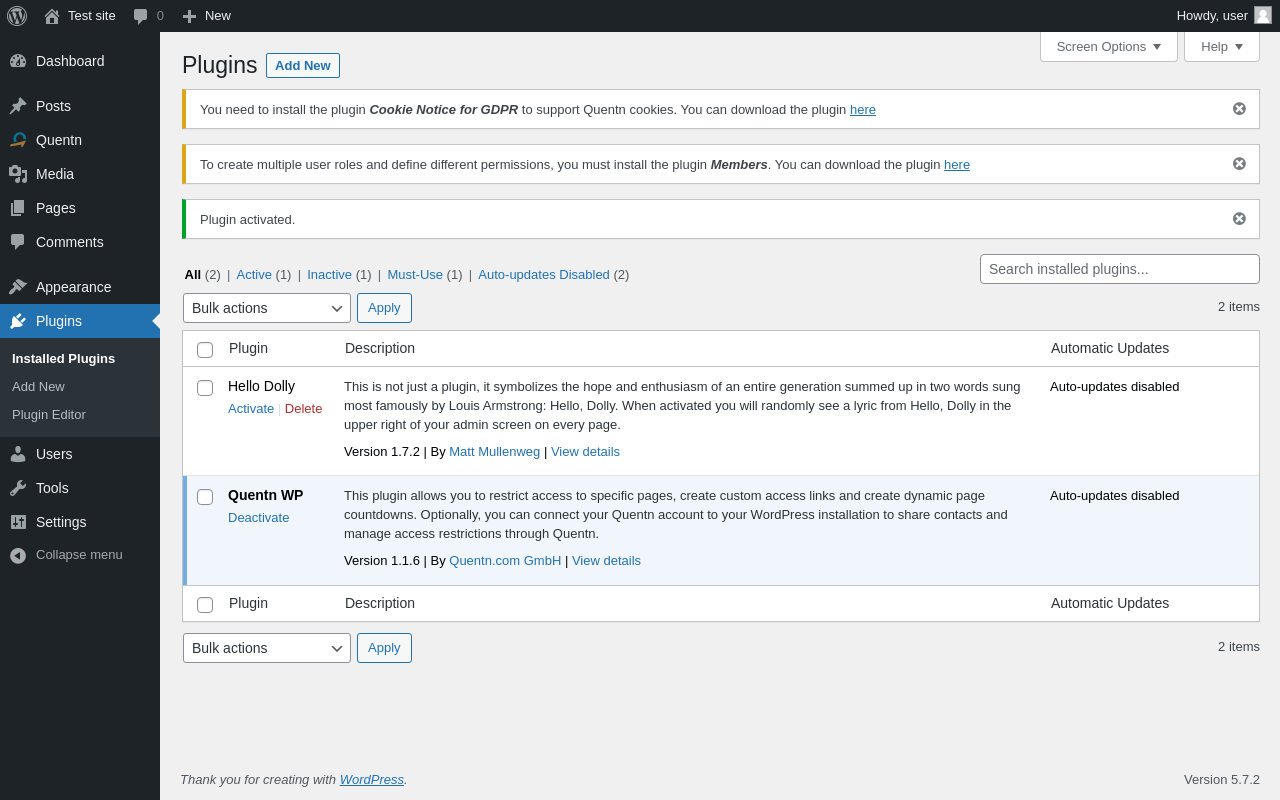Open the Tools wrench icon
This screenshot has height=800, width=1280.
click(x=18, y=488)
